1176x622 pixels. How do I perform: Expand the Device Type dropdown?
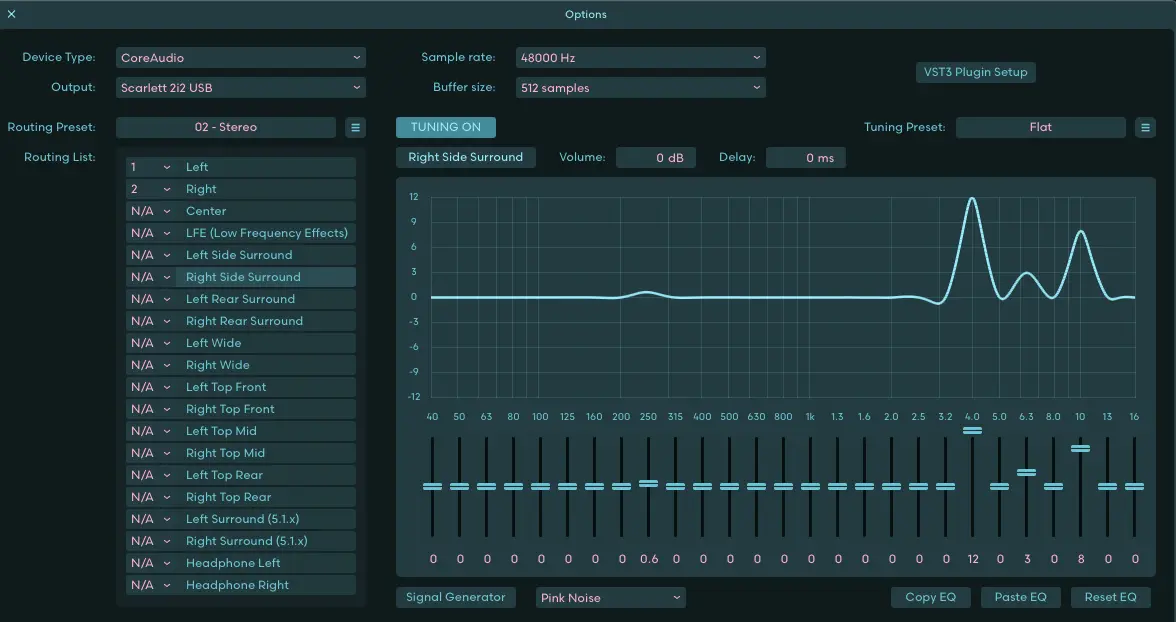(241, 58)
